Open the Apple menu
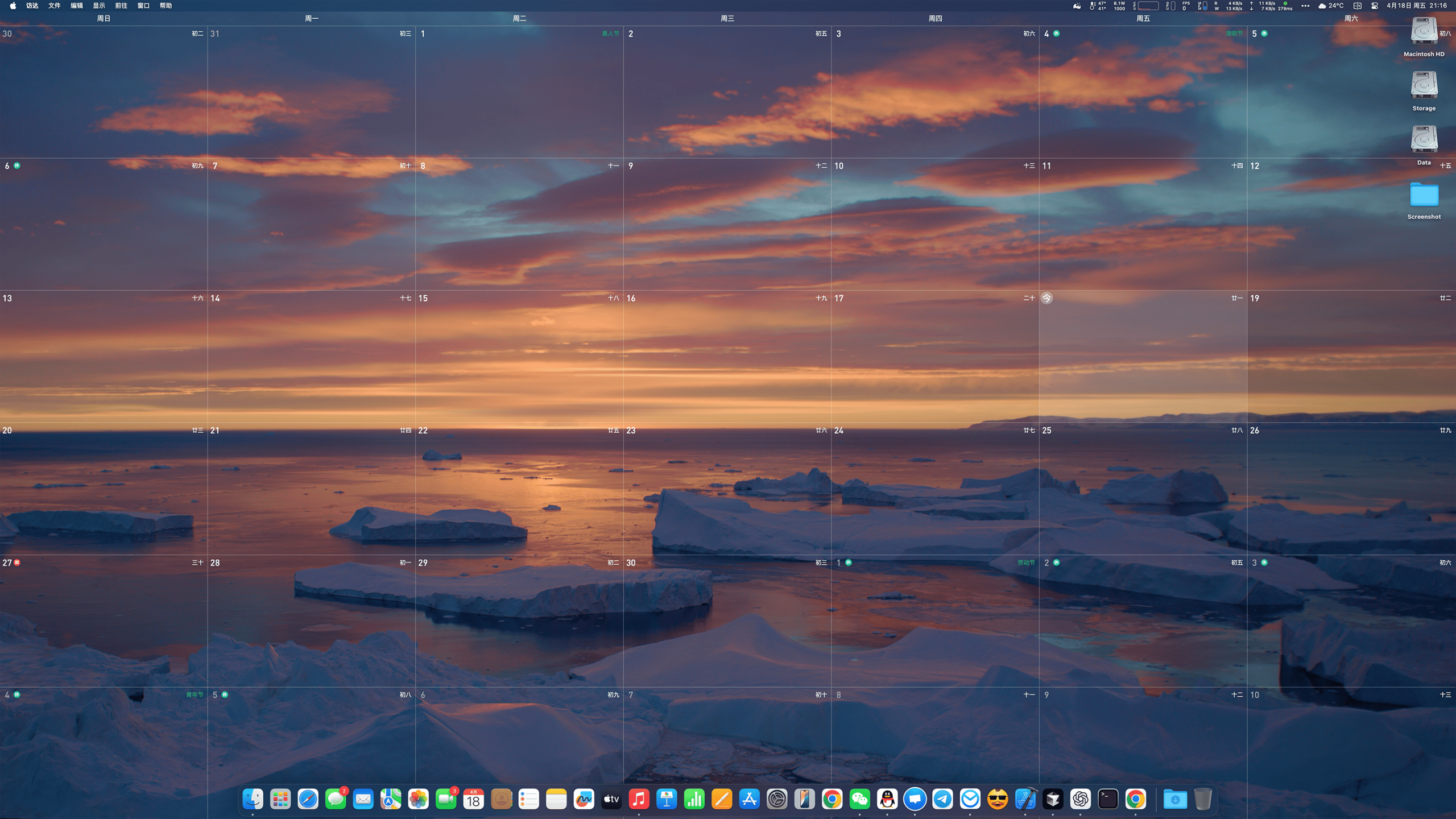 (x=13, y=6)
